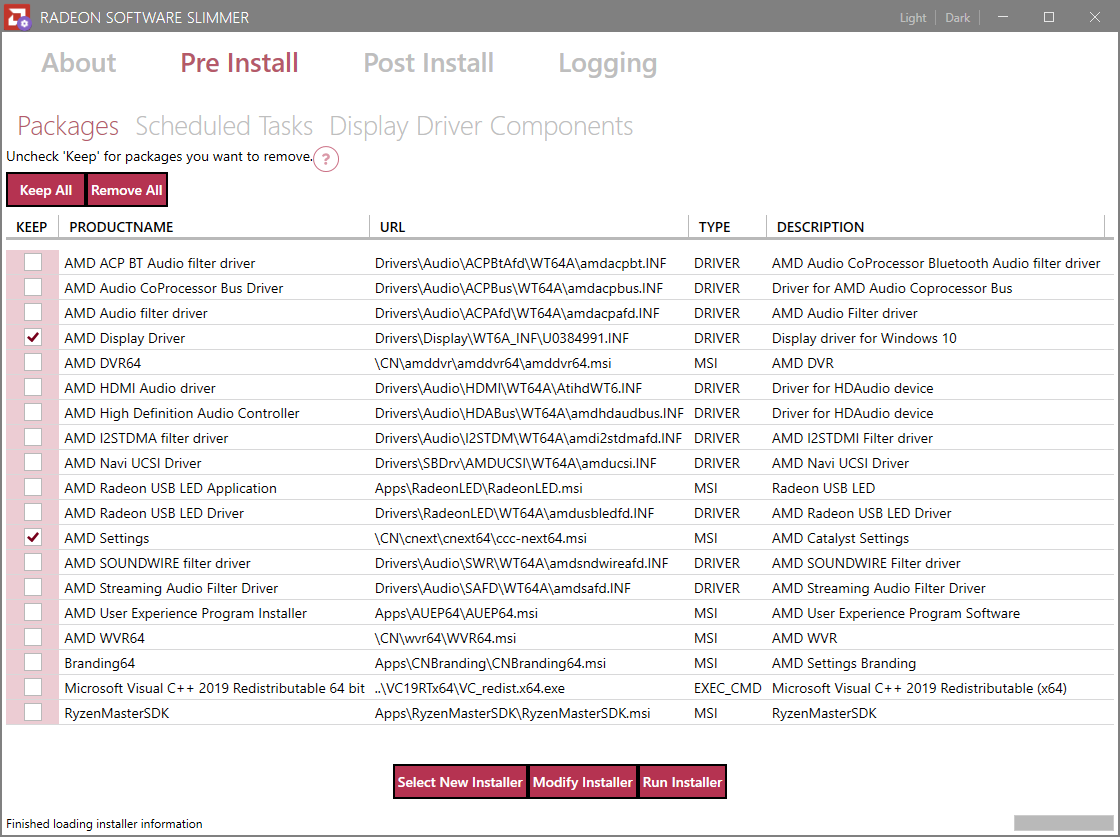Click 'Finished loading installer information' status text
The height and width of the screenshot is (837, 1120).
point(104,823)
